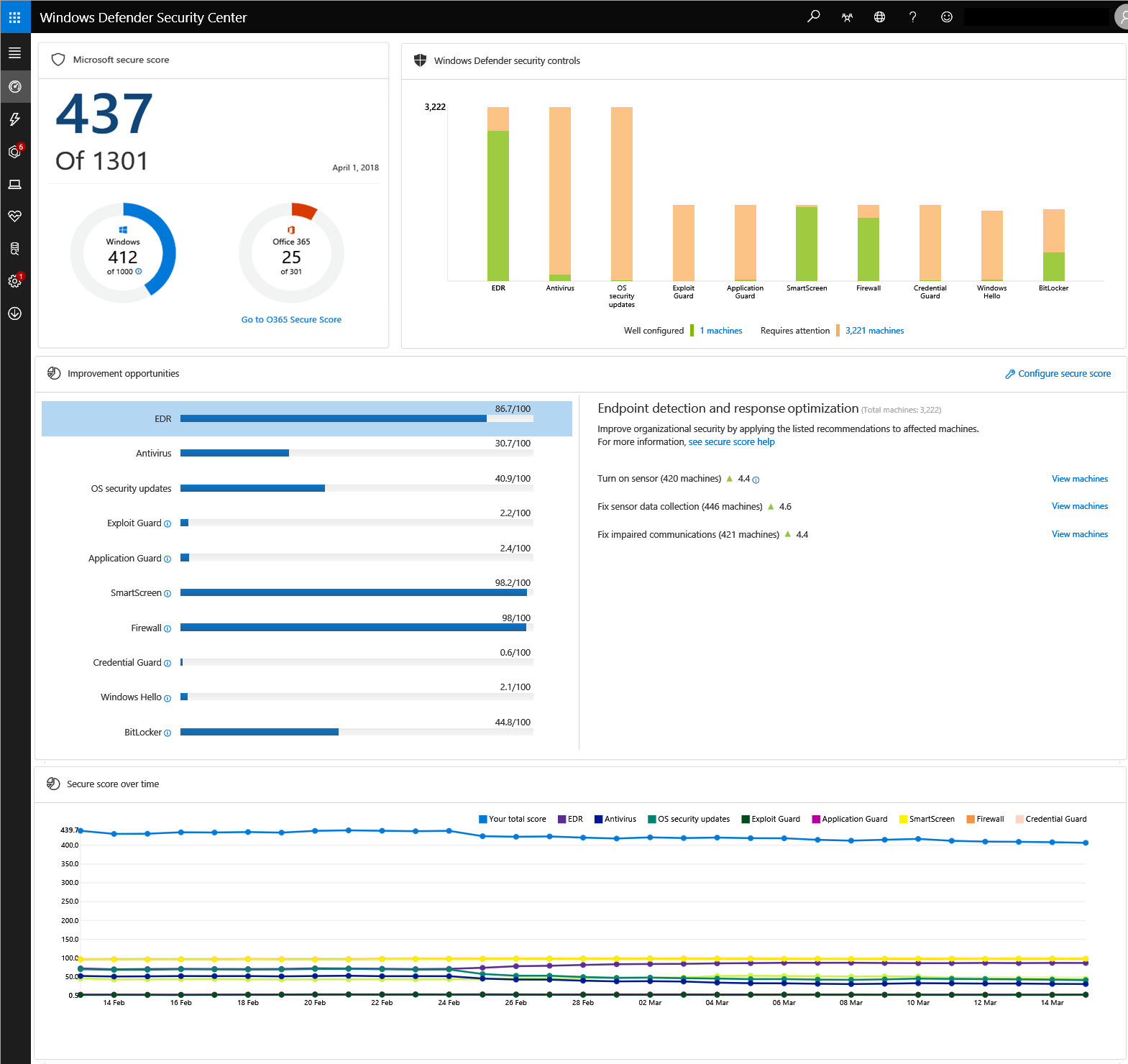Open the app launcher grid
The height and width of the screenshot is (1064, 1128).
pos(15,17)
